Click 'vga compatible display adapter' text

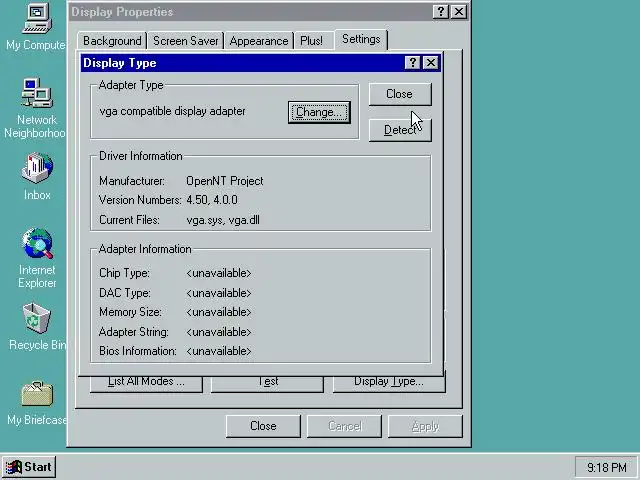tap(172, 111)
